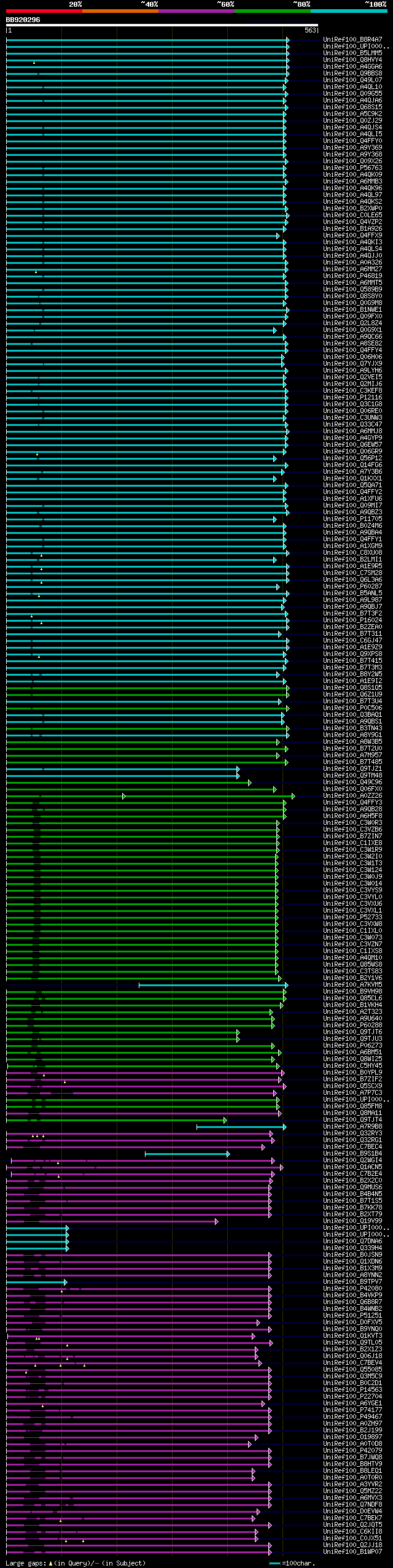Select hit label UniRef100_C0LE65
The height and width of the screenshot is (1568, 393).
352,215
